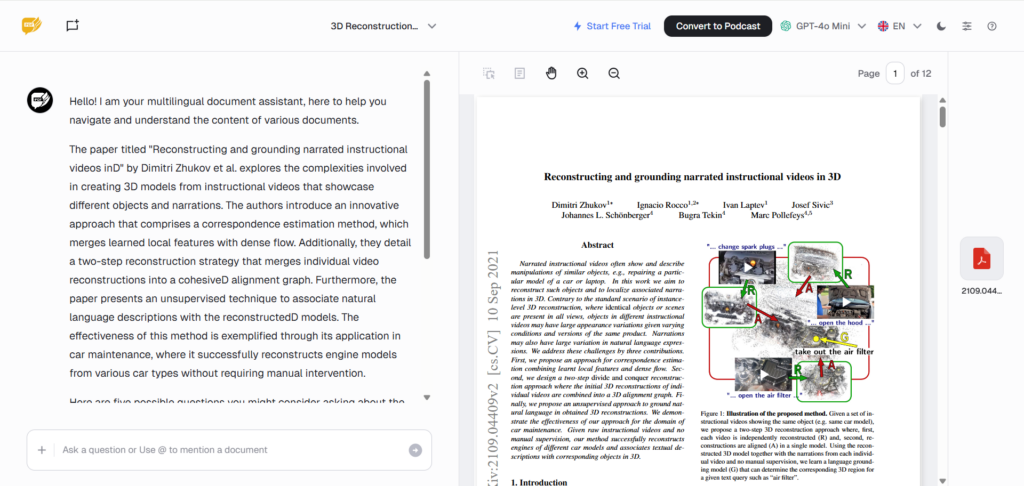The height and width of the screenshot is (486, 1024).
Task: Select the hand pan tool
Action: click(x=551, y=73)
